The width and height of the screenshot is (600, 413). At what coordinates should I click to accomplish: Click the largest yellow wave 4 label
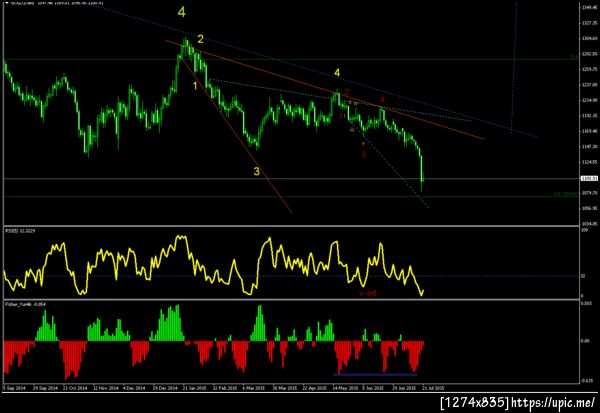pyautogui.click(x=182, y=12)
